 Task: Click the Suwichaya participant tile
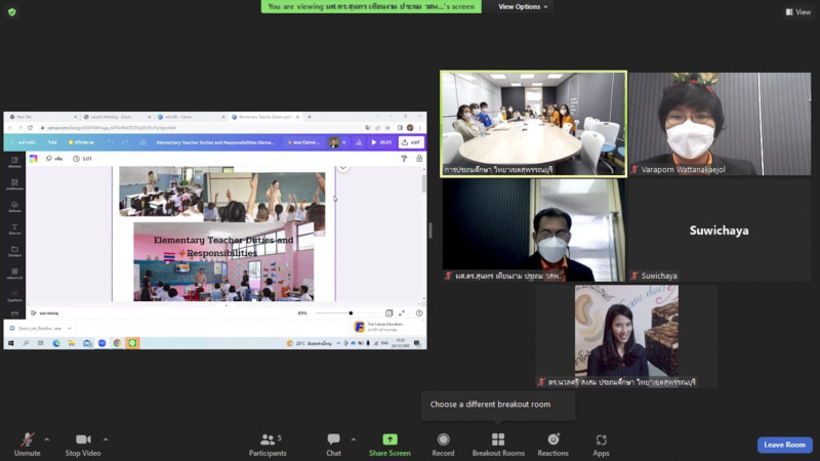click(x=720, y=230)
